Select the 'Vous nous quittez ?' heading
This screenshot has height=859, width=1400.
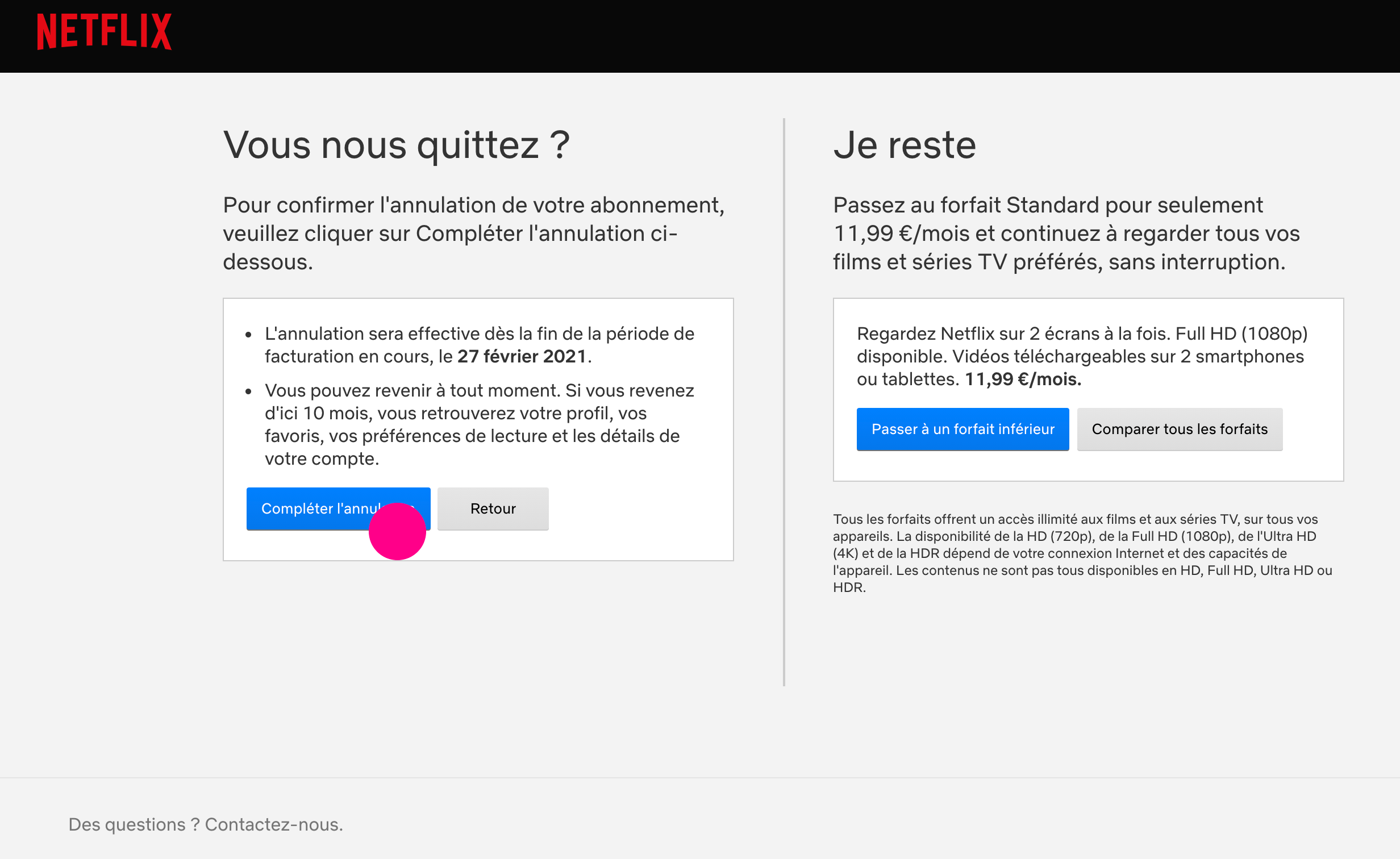tap(397, 145)
